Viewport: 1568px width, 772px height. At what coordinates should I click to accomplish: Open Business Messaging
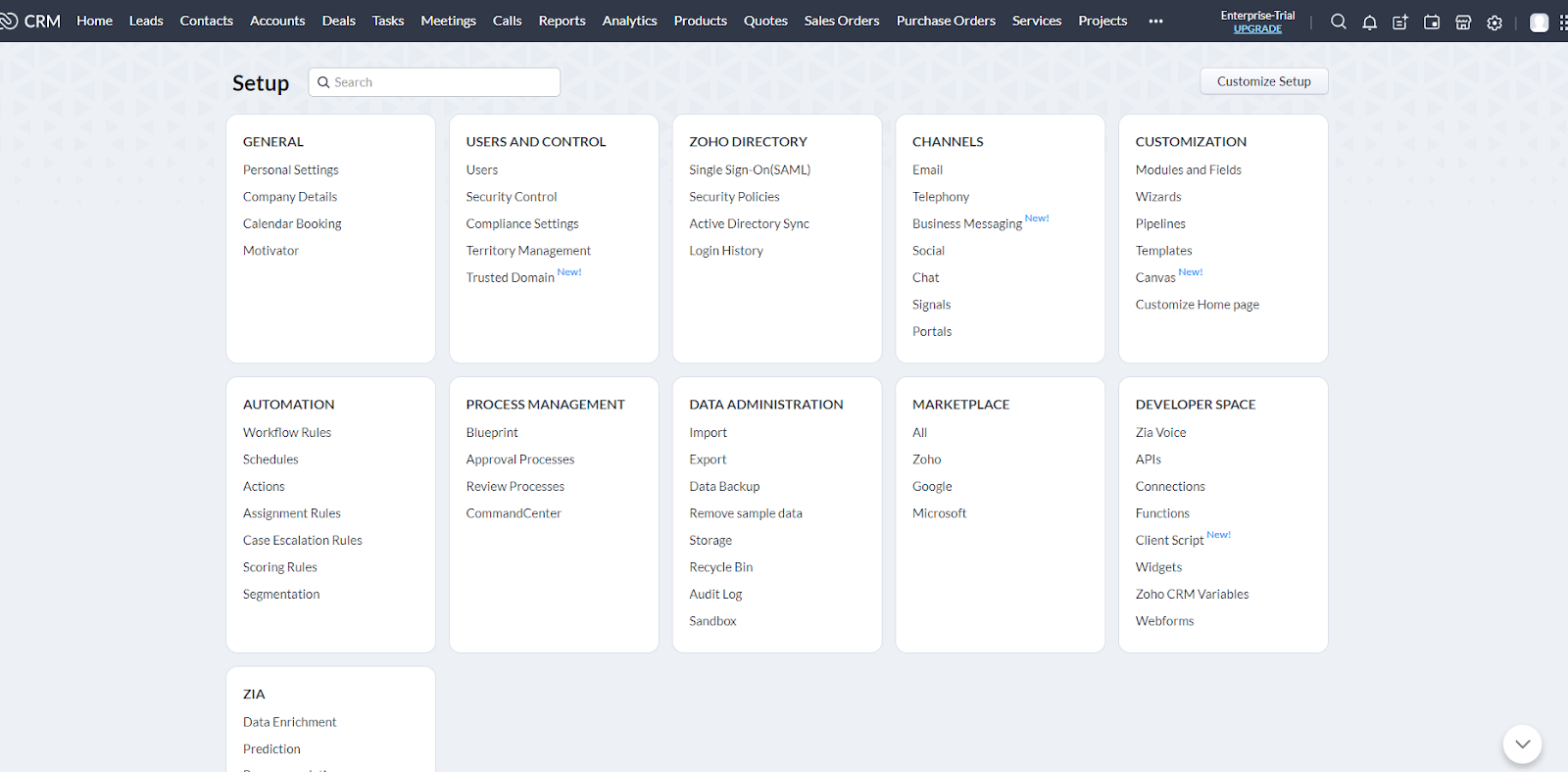click(x=967, y=223)
